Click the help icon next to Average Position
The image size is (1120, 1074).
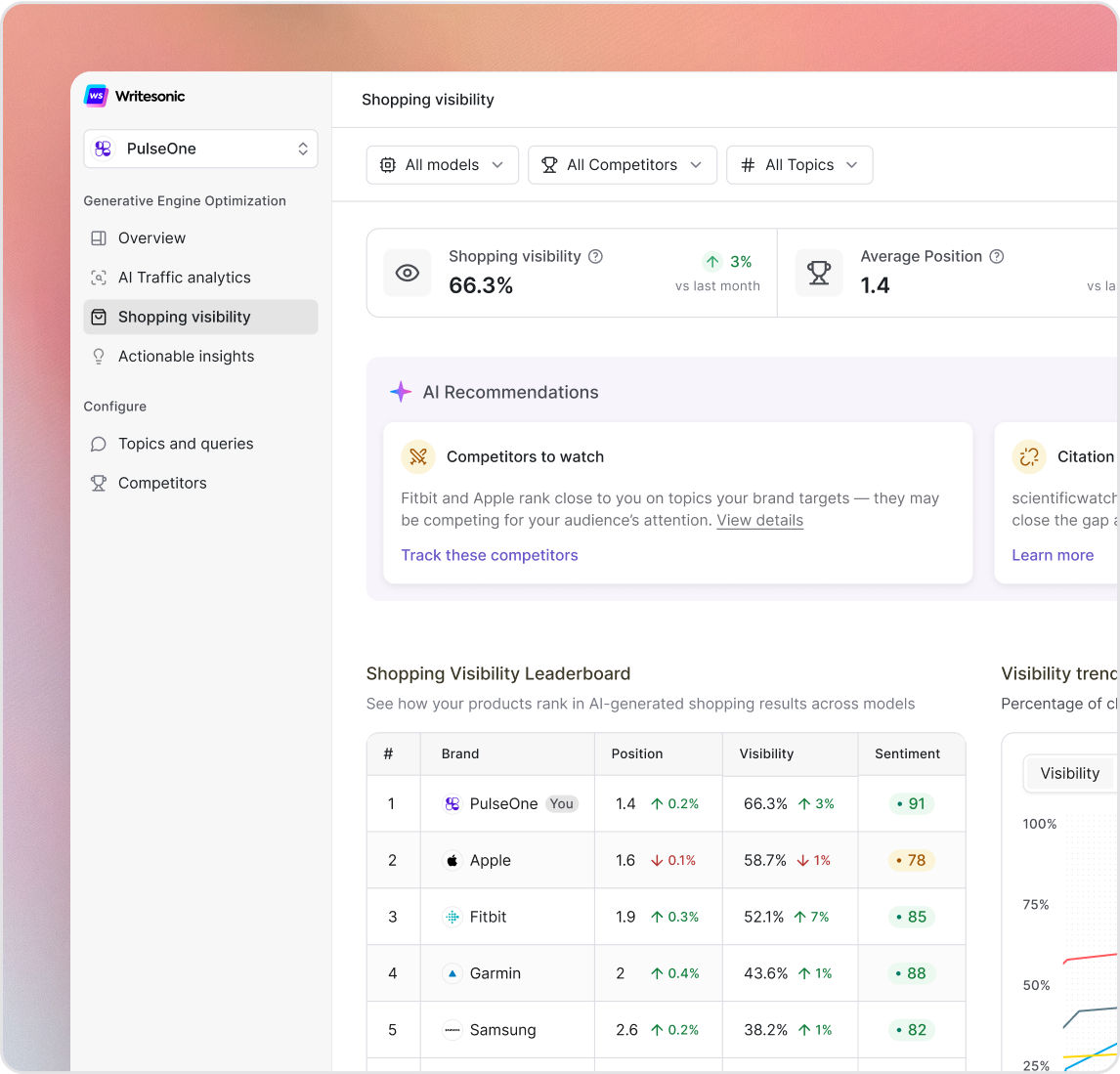997,256
